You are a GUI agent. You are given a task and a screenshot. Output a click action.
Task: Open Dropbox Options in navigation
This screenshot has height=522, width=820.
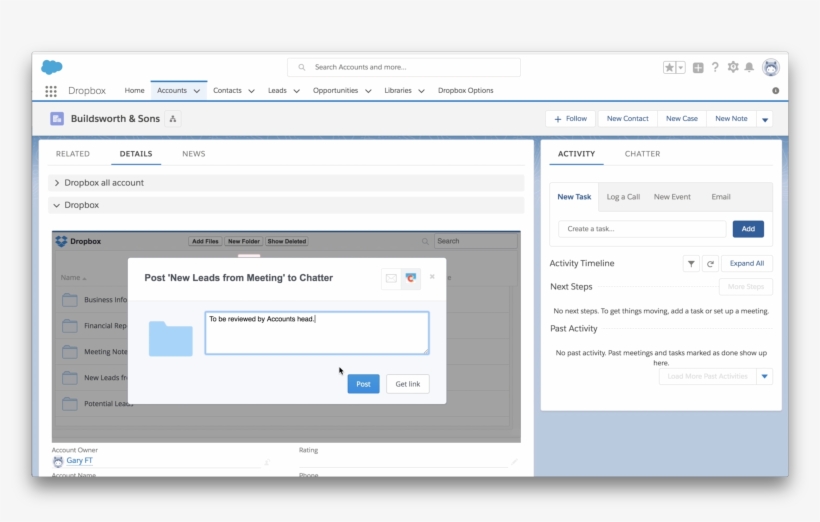click(465, 90)
